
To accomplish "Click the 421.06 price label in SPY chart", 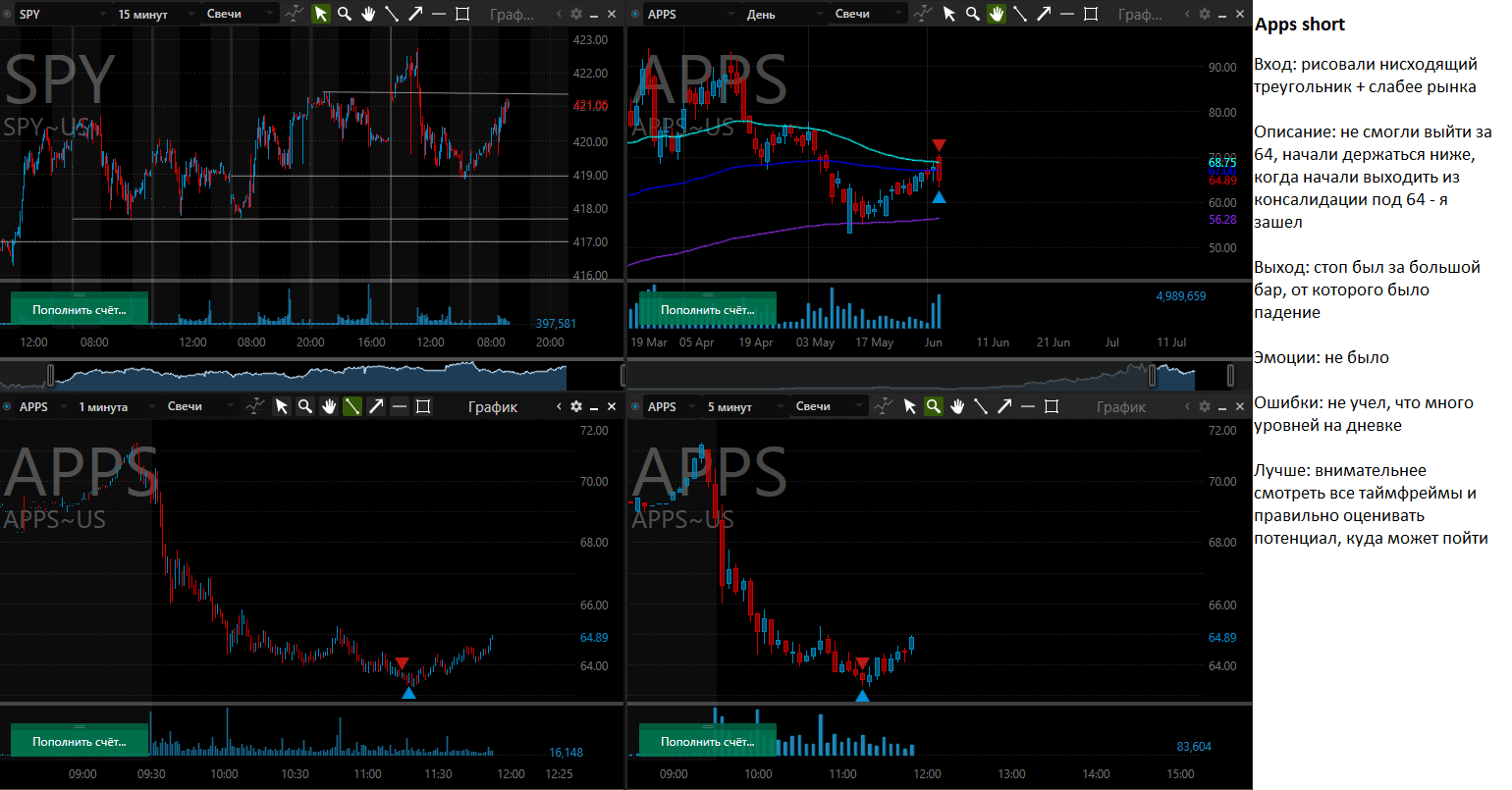I will [x=590, y=105].
